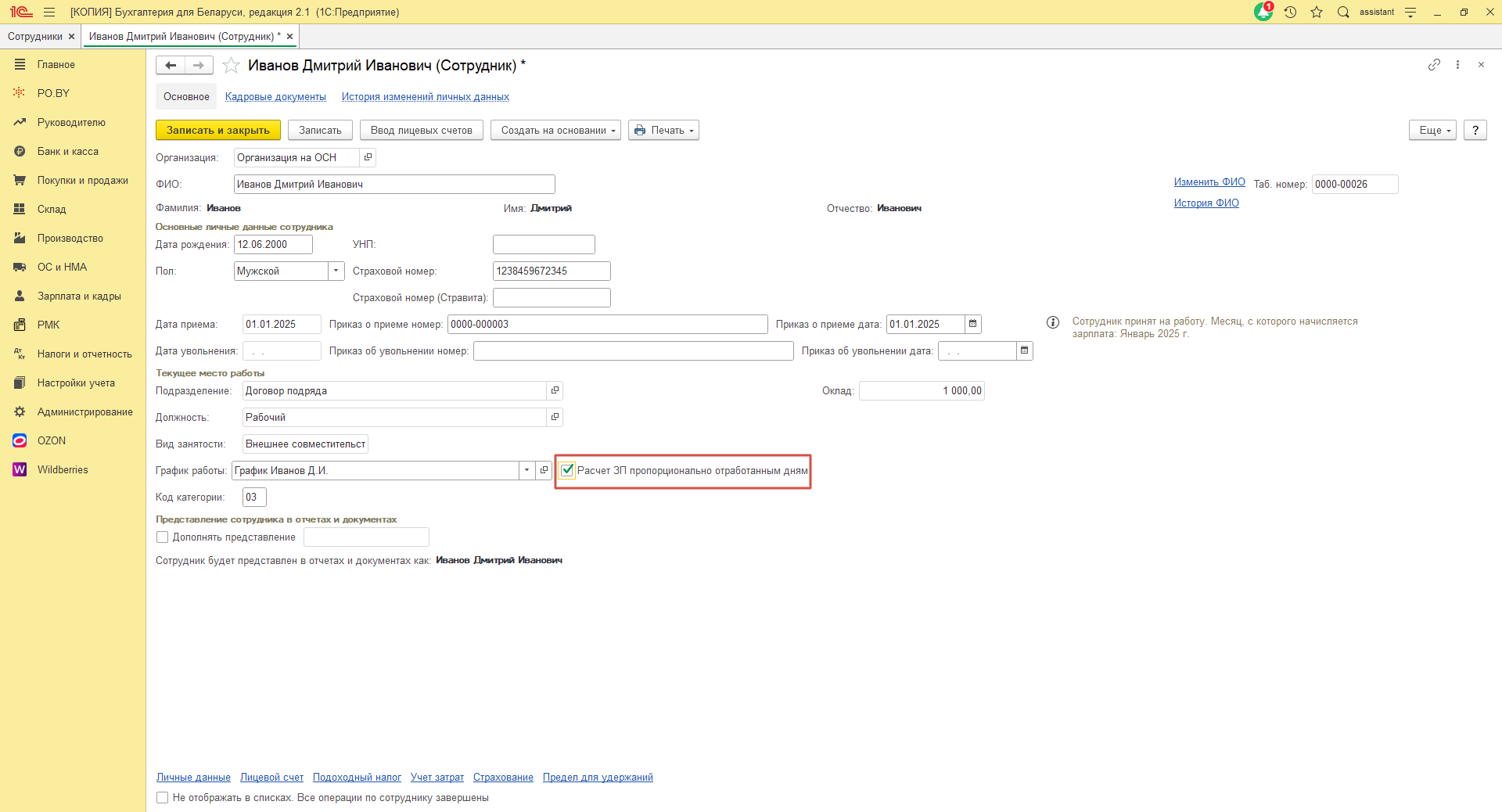Viewport: 1502px width, 812px height.
Task: Open the Подразделение field's open-record icon
Action: (x=555, y=390)
